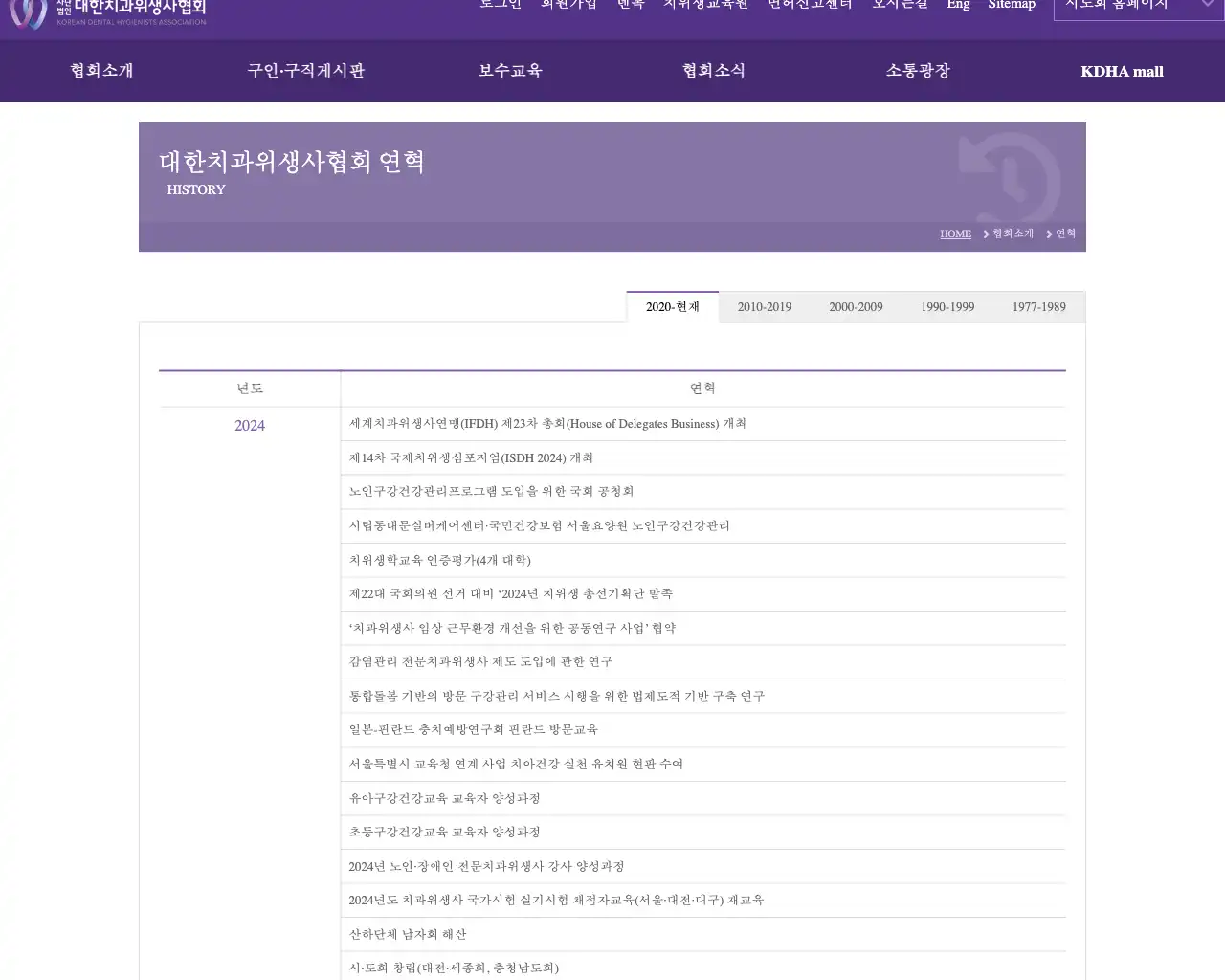The width and height of the screenshot is (1225, 980).
Task: Switch to the 2010-2019 history tab
Action: [764, 306]
